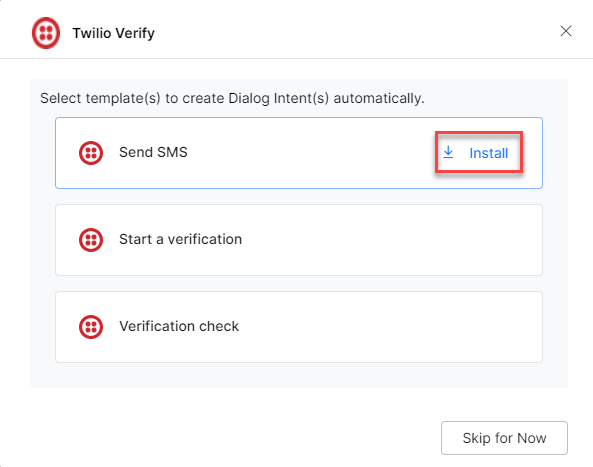Install the Send SMS template

[479, 152]
